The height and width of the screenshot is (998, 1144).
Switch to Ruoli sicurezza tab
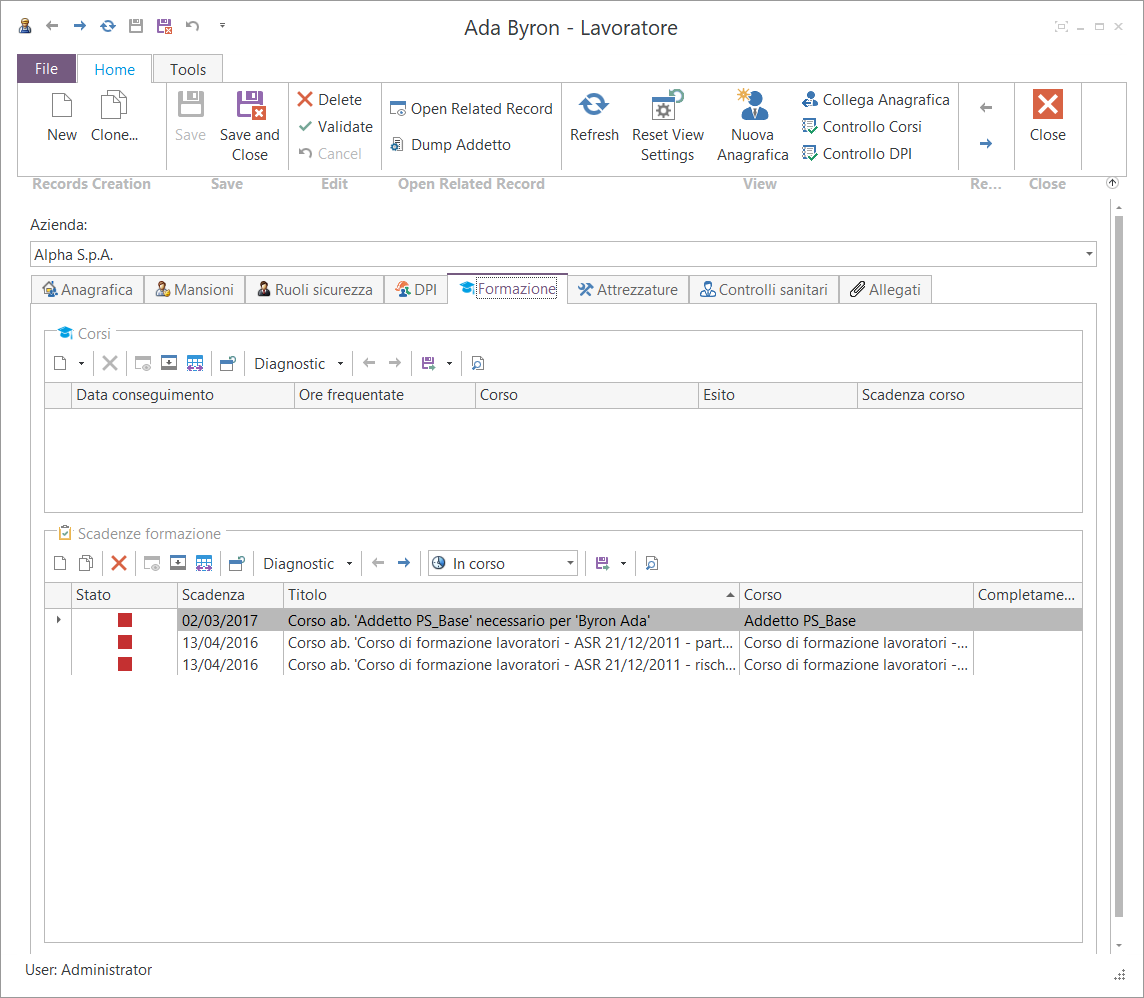314,290
